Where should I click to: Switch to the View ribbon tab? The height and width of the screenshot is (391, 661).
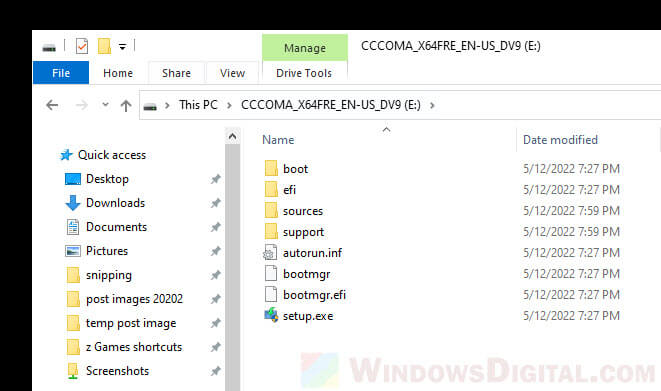click(x=232, y=73)
